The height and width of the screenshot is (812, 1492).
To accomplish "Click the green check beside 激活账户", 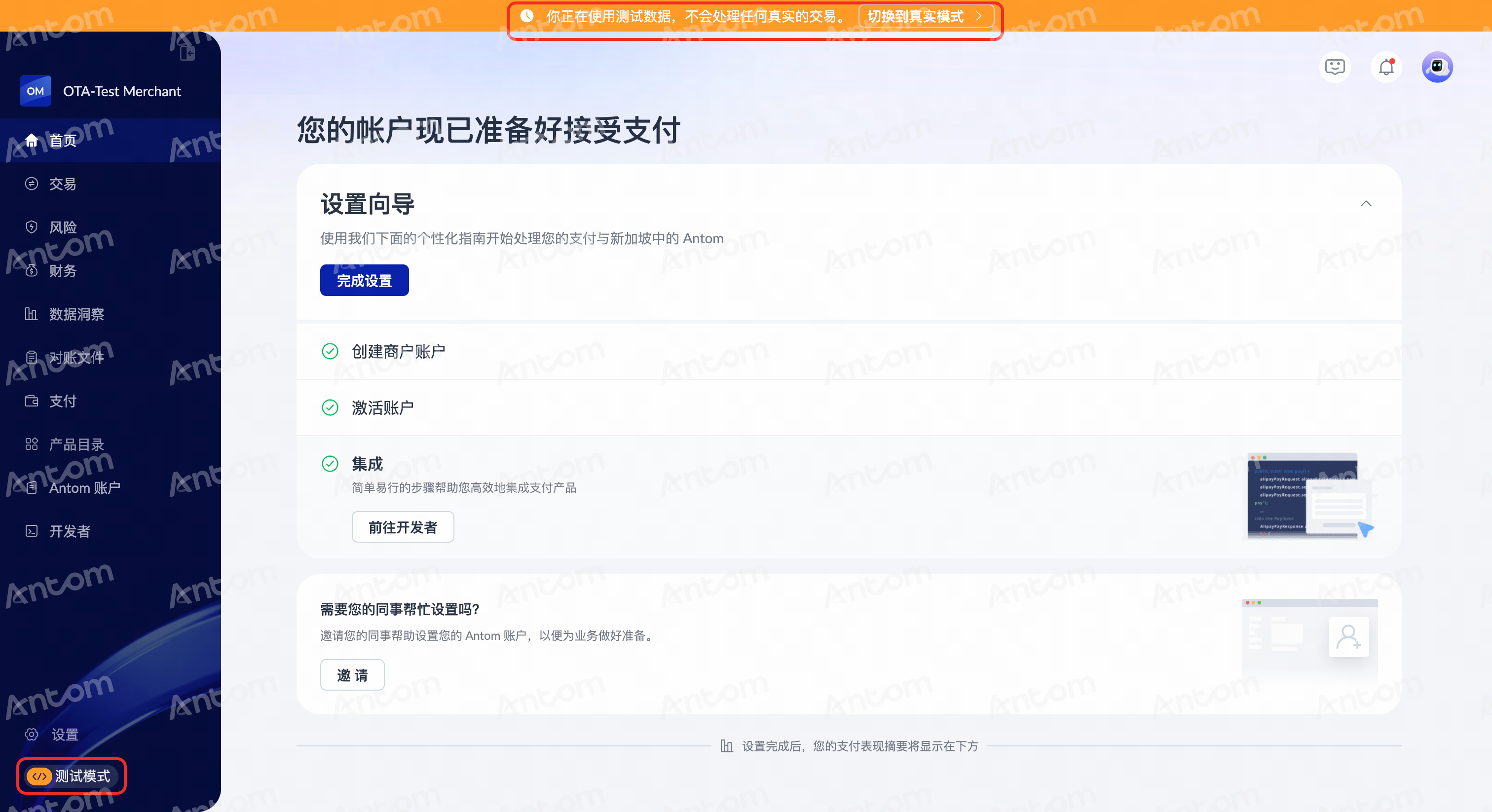I will pyautogui.click(x=330, y=408).
